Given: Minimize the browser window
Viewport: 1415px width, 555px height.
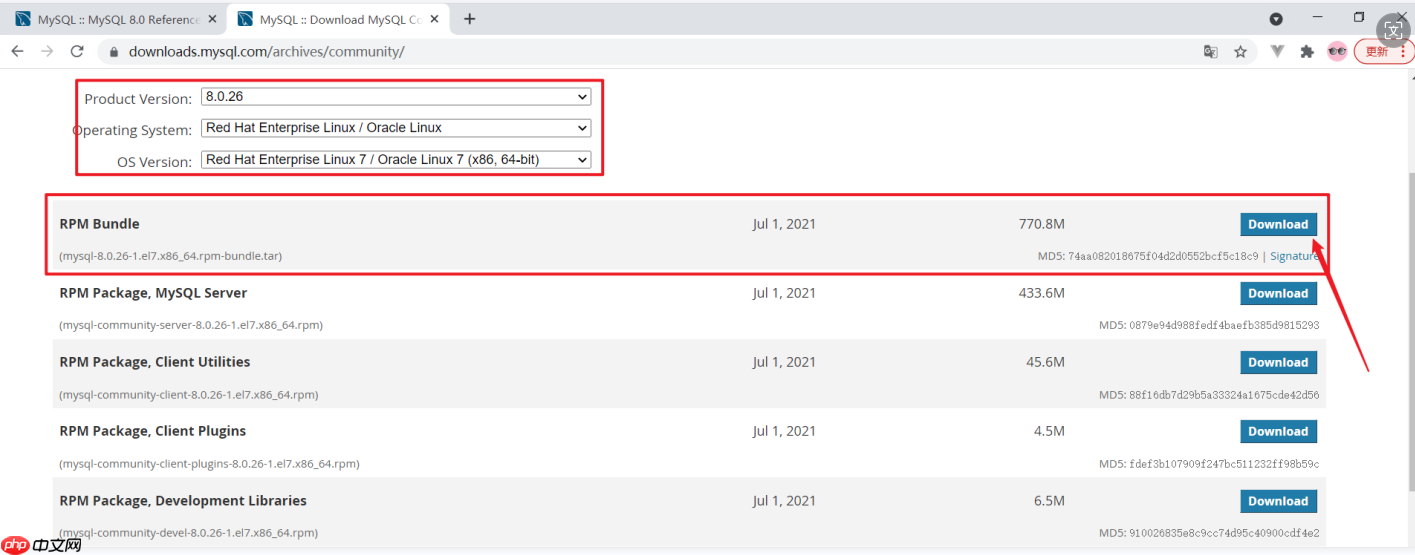Looking at the screenshot, I should click(x=1318, y=17).
